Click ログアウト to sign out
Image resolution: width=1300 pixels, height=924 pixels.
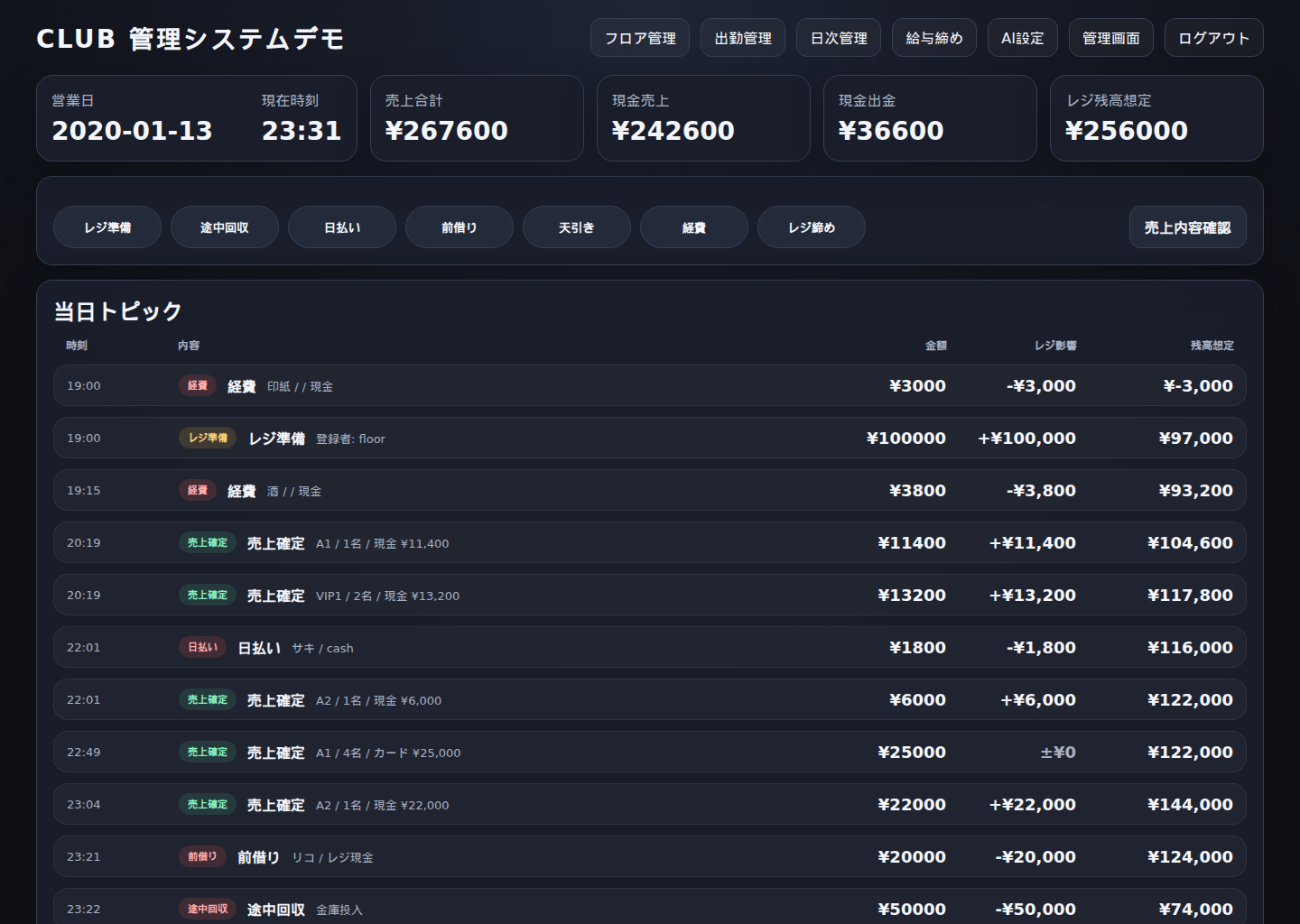(x=1213, y=38)
